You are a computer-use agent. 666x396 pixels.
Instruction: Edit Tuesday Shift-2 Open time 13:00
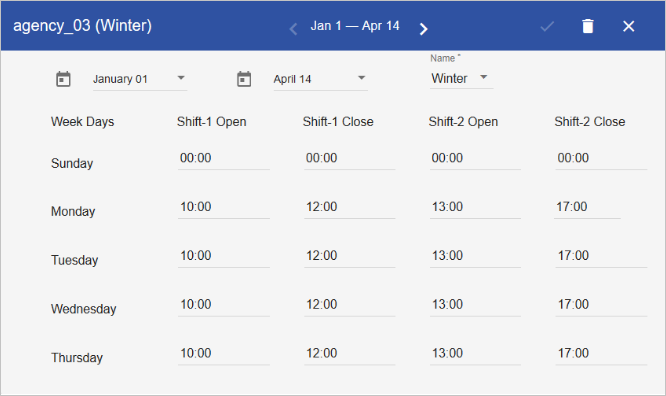pos(475,256)
